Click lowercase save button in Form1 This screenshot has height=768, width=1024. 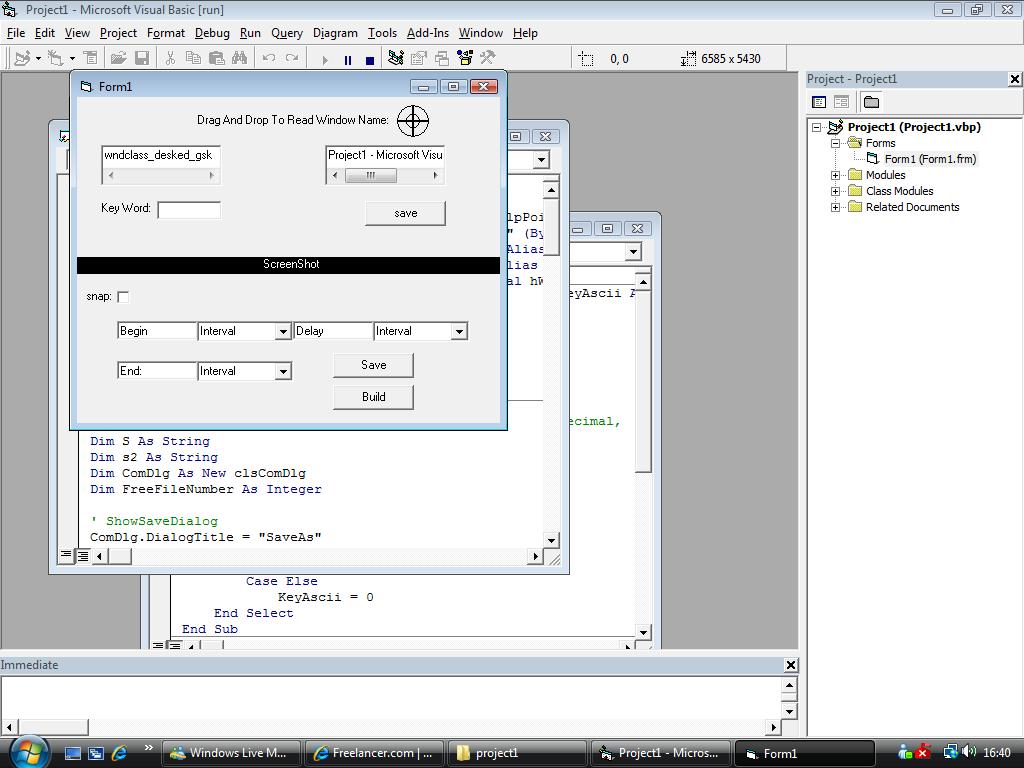pyautogui.click(x=406, y=214)
